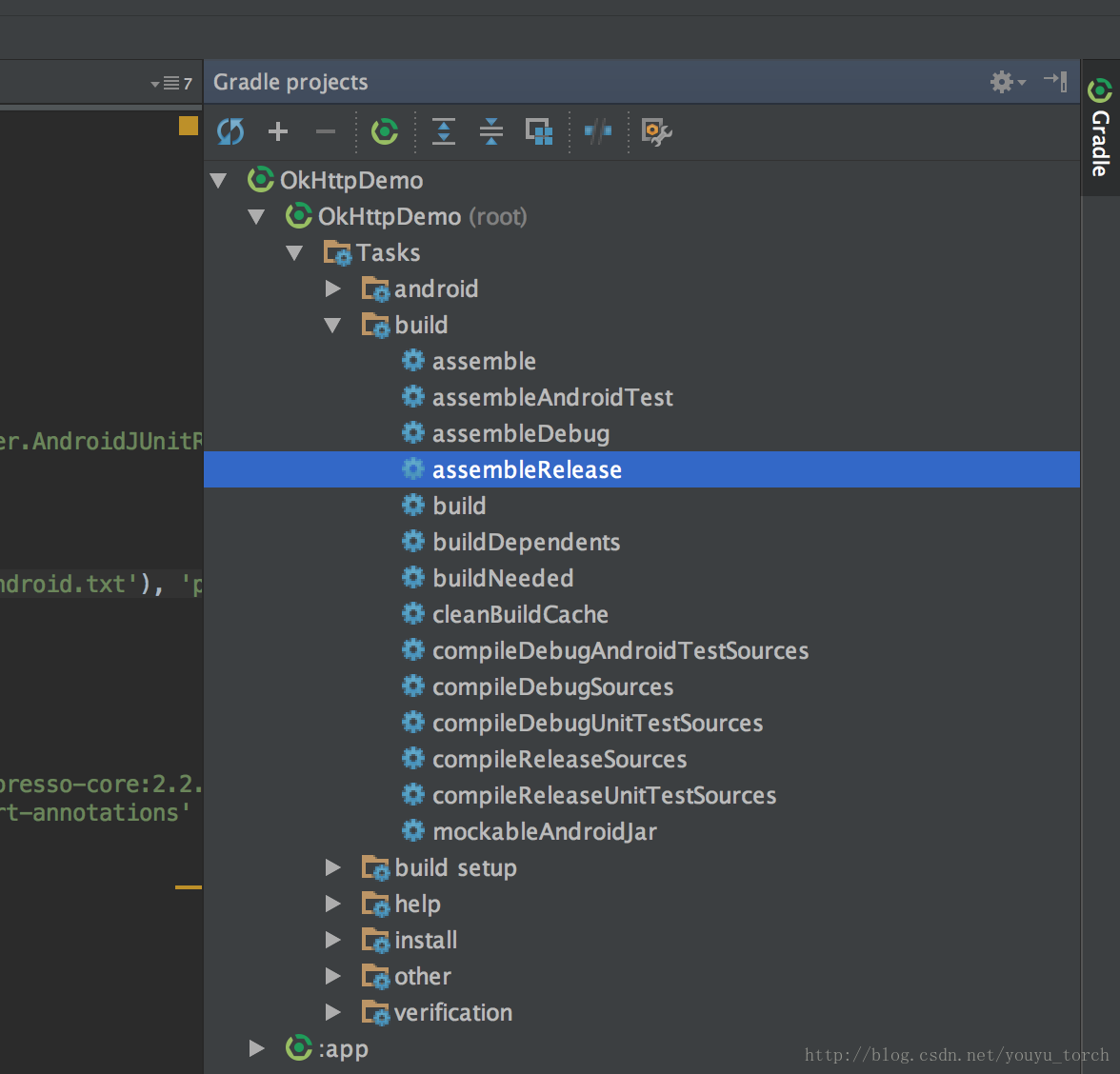Image resolution: width=1120 pixels, height=1074 pixels.
Task: Click OkHttpDemo (root) Gradle icon
Action: point(299,215)
